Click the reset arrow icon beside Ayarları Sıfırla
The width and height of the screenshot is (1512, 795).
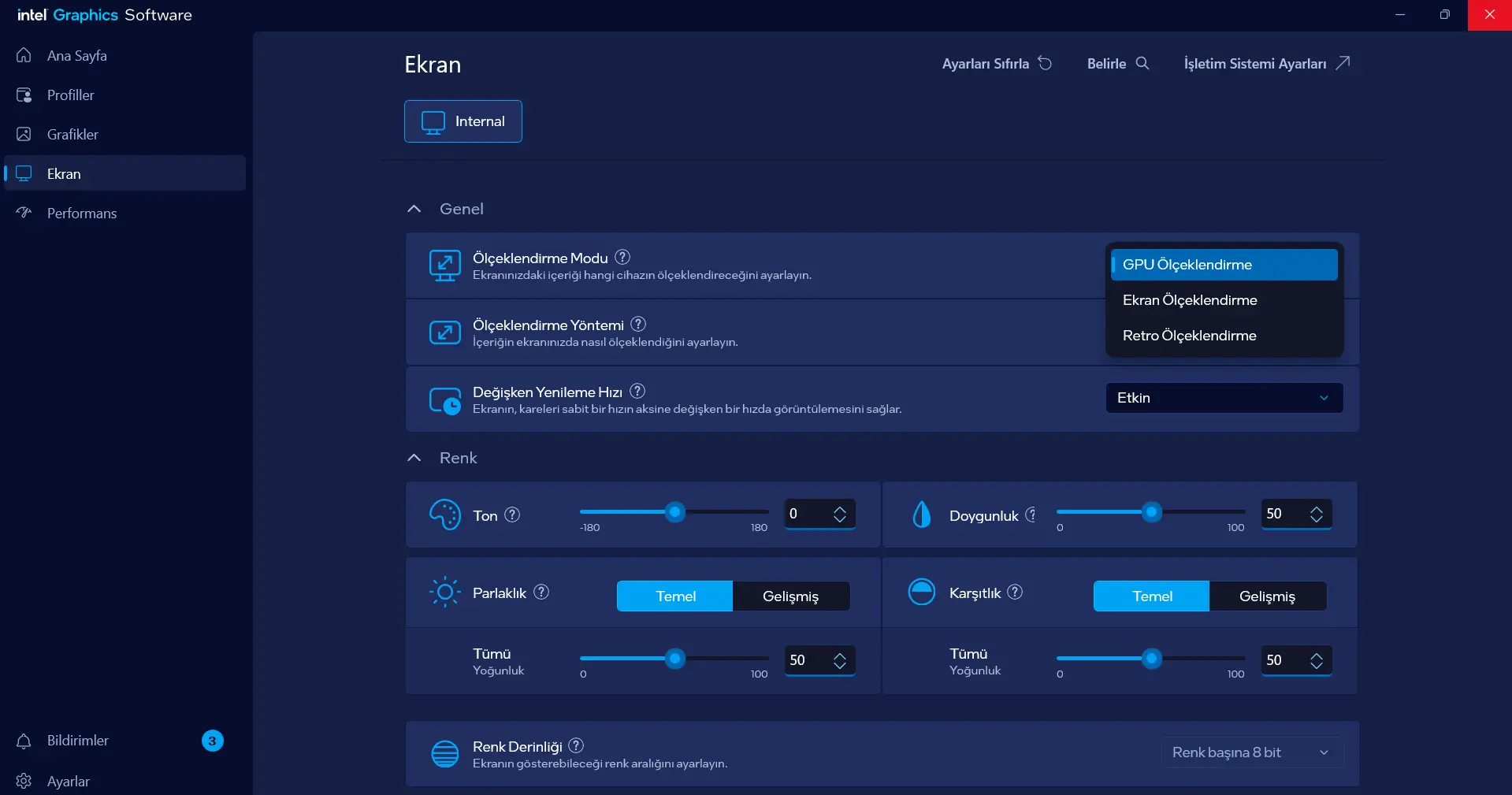tap(1045, 63)
